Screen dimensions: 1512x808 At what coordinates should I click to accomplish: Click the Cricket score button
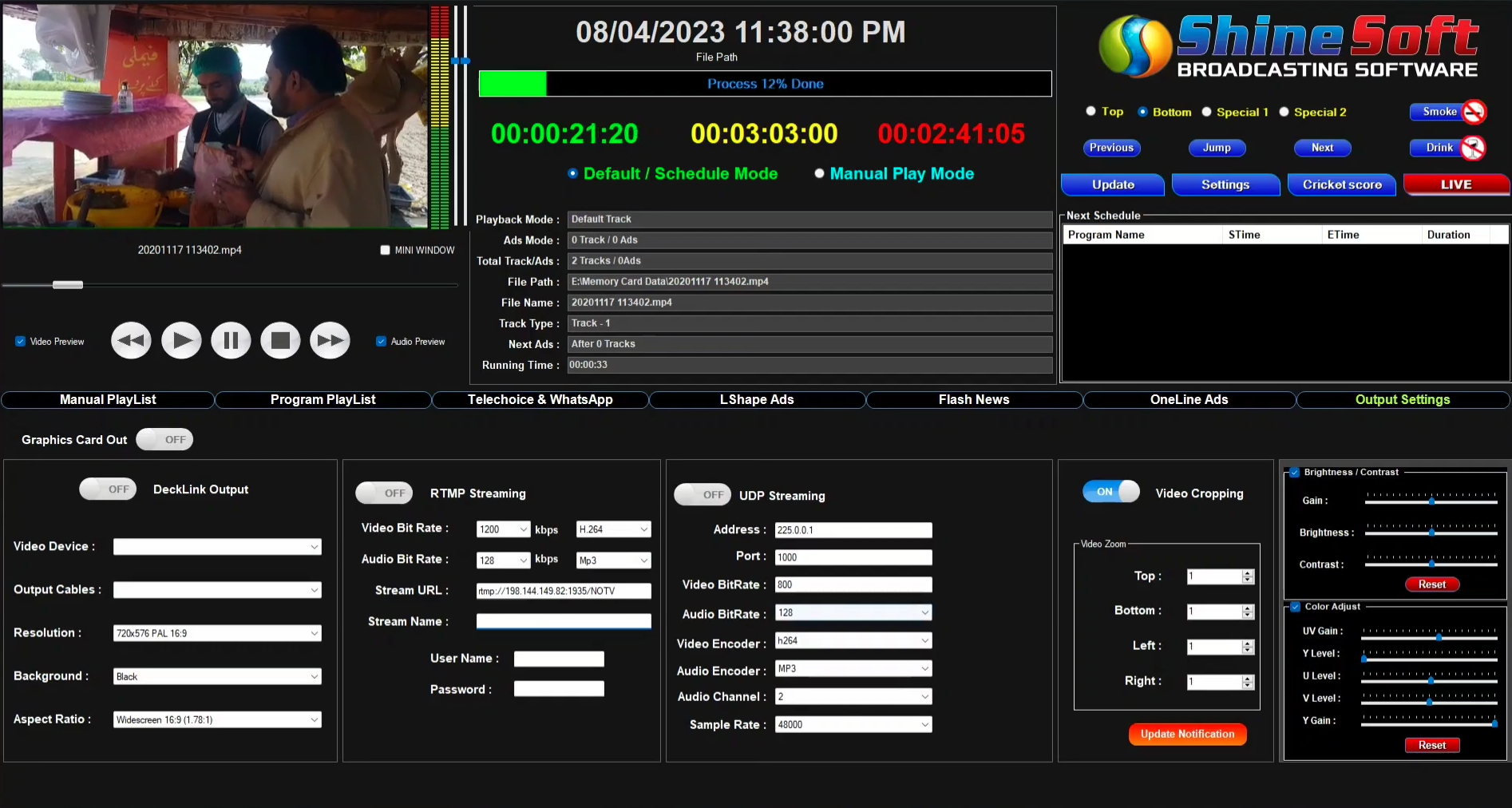click(x=1341, y=184)
